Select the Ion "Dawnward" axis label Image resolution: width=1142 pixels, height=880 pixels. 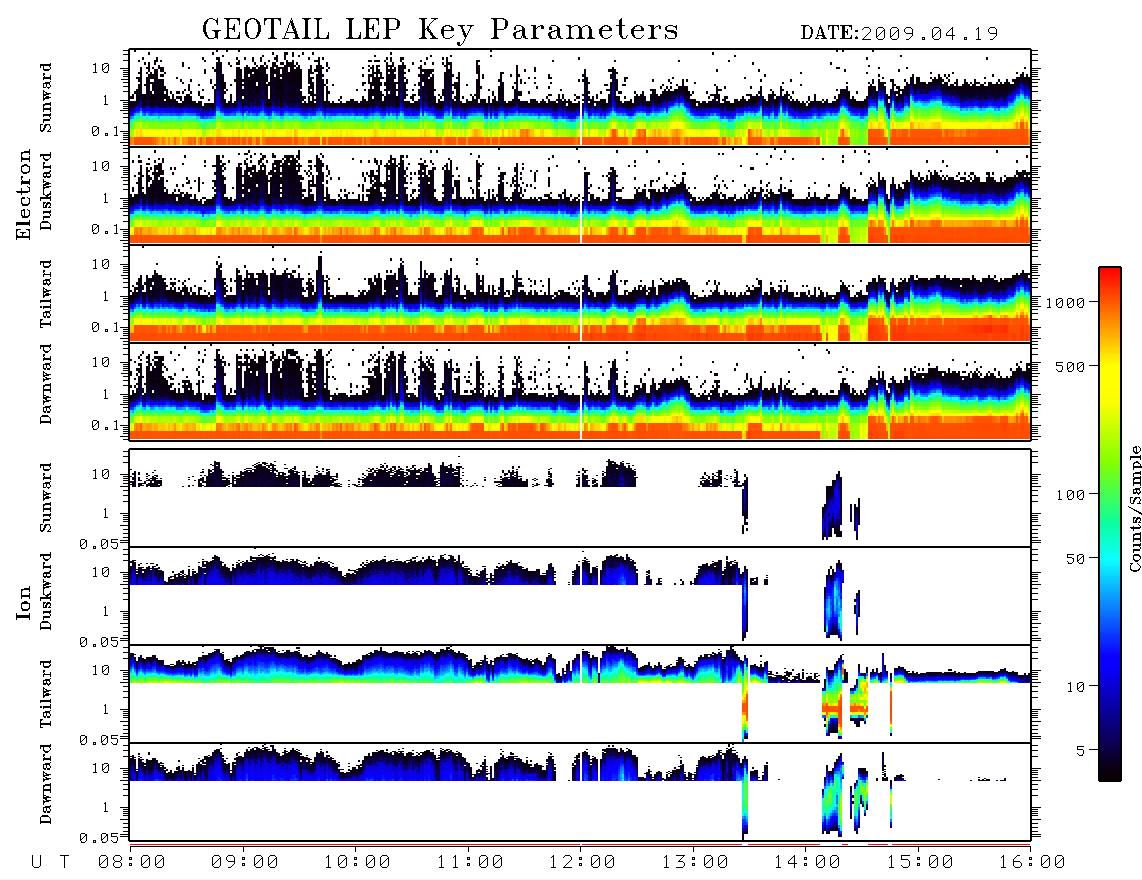pyautogui.click(x=46, y=783)
